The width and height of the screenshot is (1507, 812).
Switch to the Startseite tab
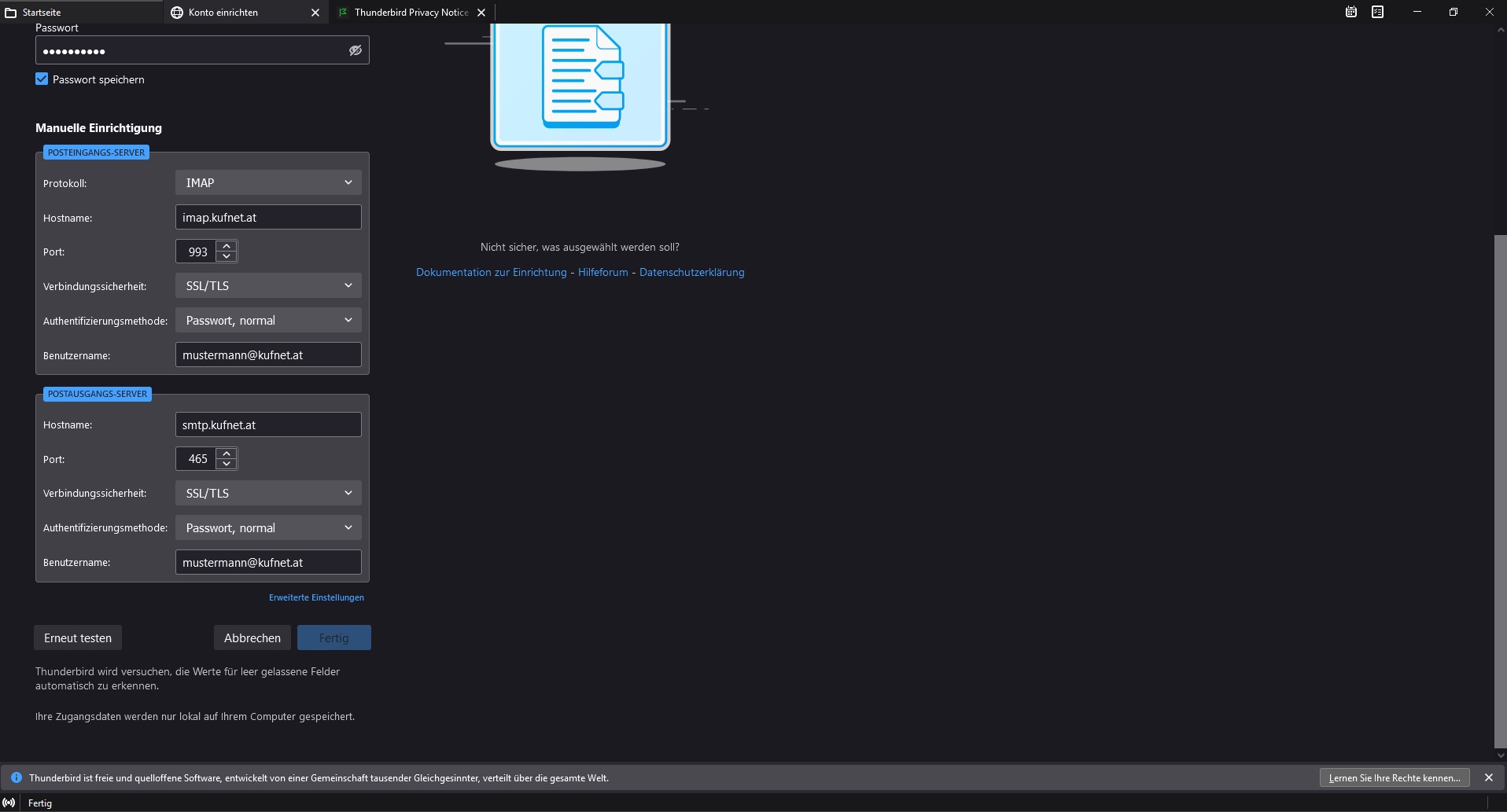[79, 13]
